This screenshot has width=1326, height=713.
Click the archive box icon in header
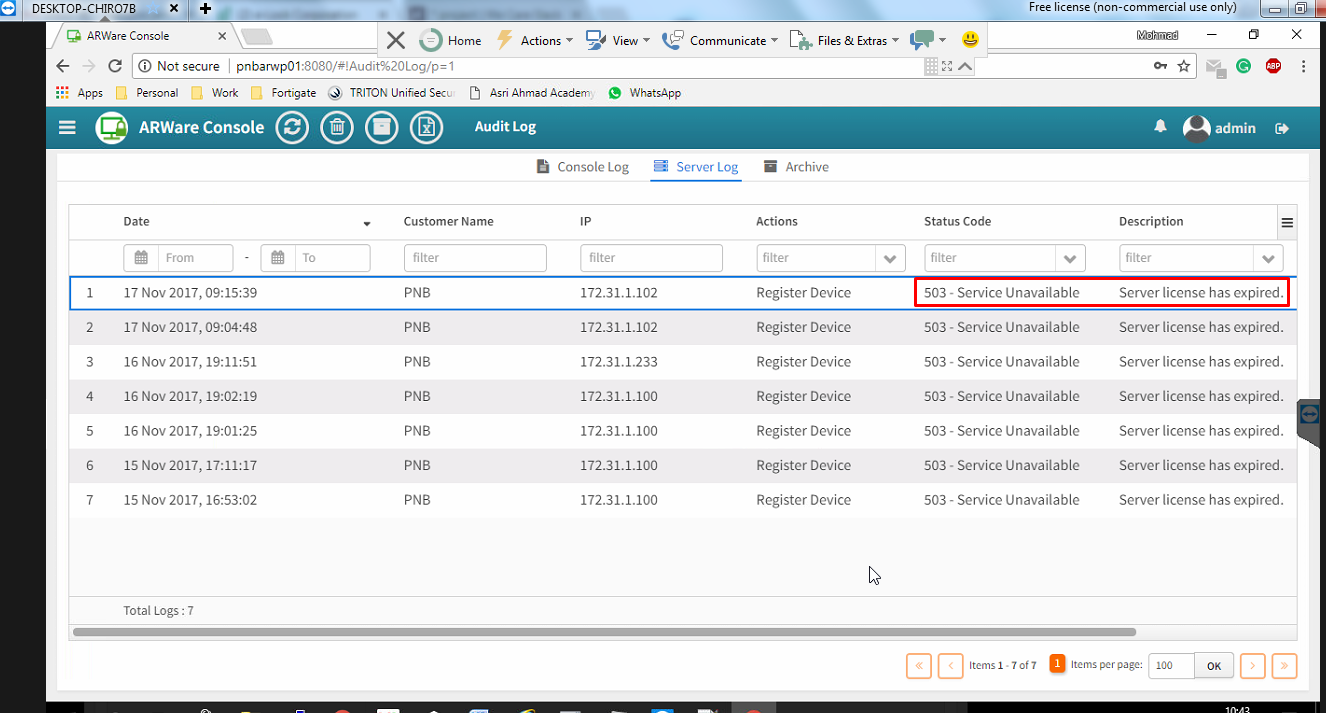[382, 128]
